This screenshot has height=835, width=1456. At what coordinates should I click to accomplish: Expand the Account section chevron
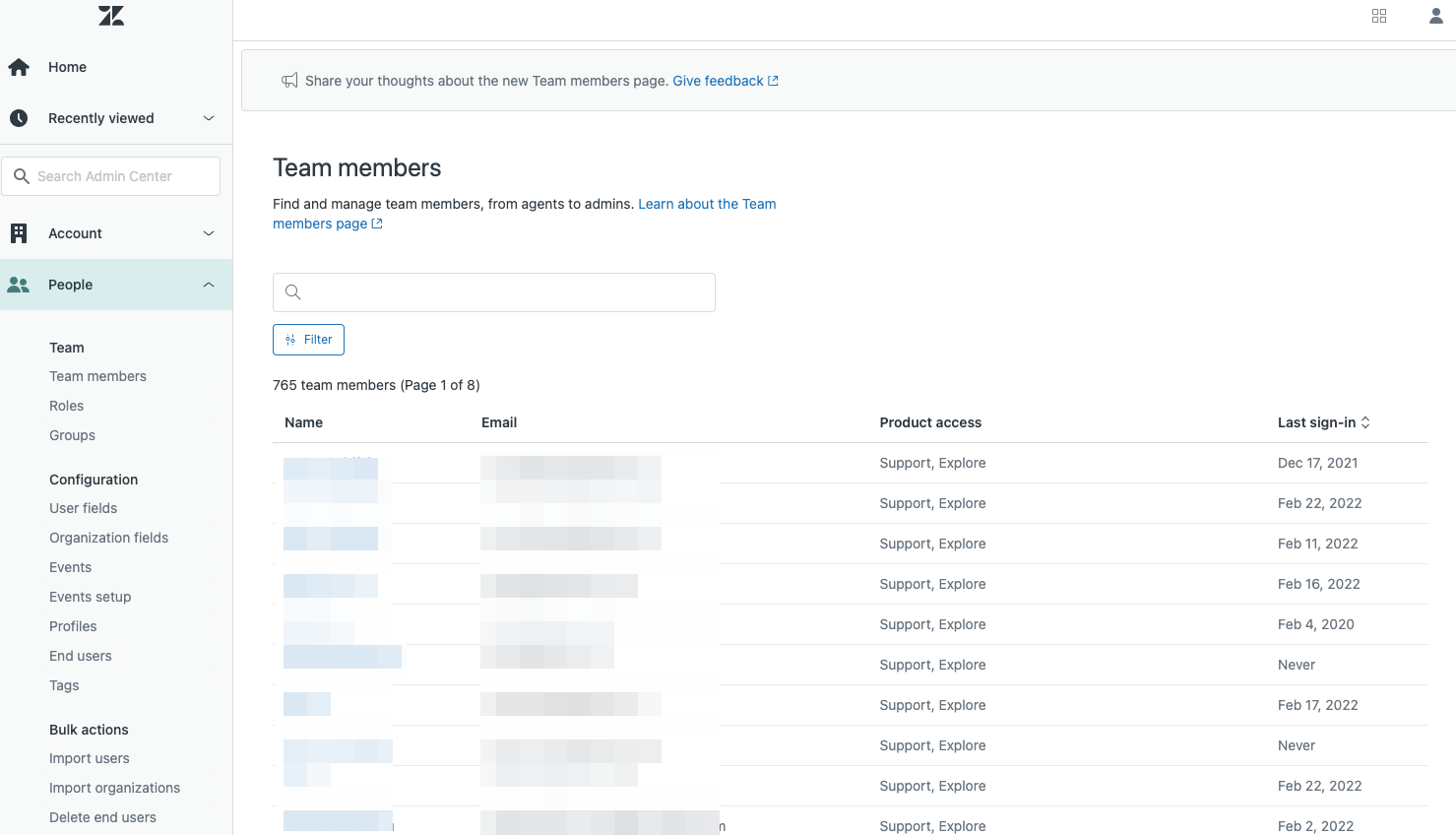[x=209, y=233]
